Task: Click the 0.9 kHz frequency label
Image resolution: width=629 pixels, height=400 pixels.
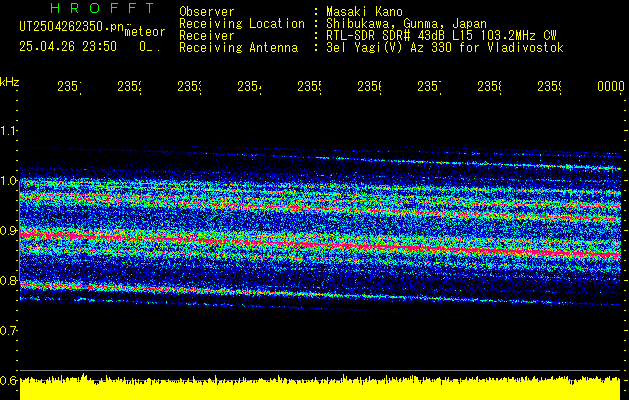Action: (x=8, y=230)
